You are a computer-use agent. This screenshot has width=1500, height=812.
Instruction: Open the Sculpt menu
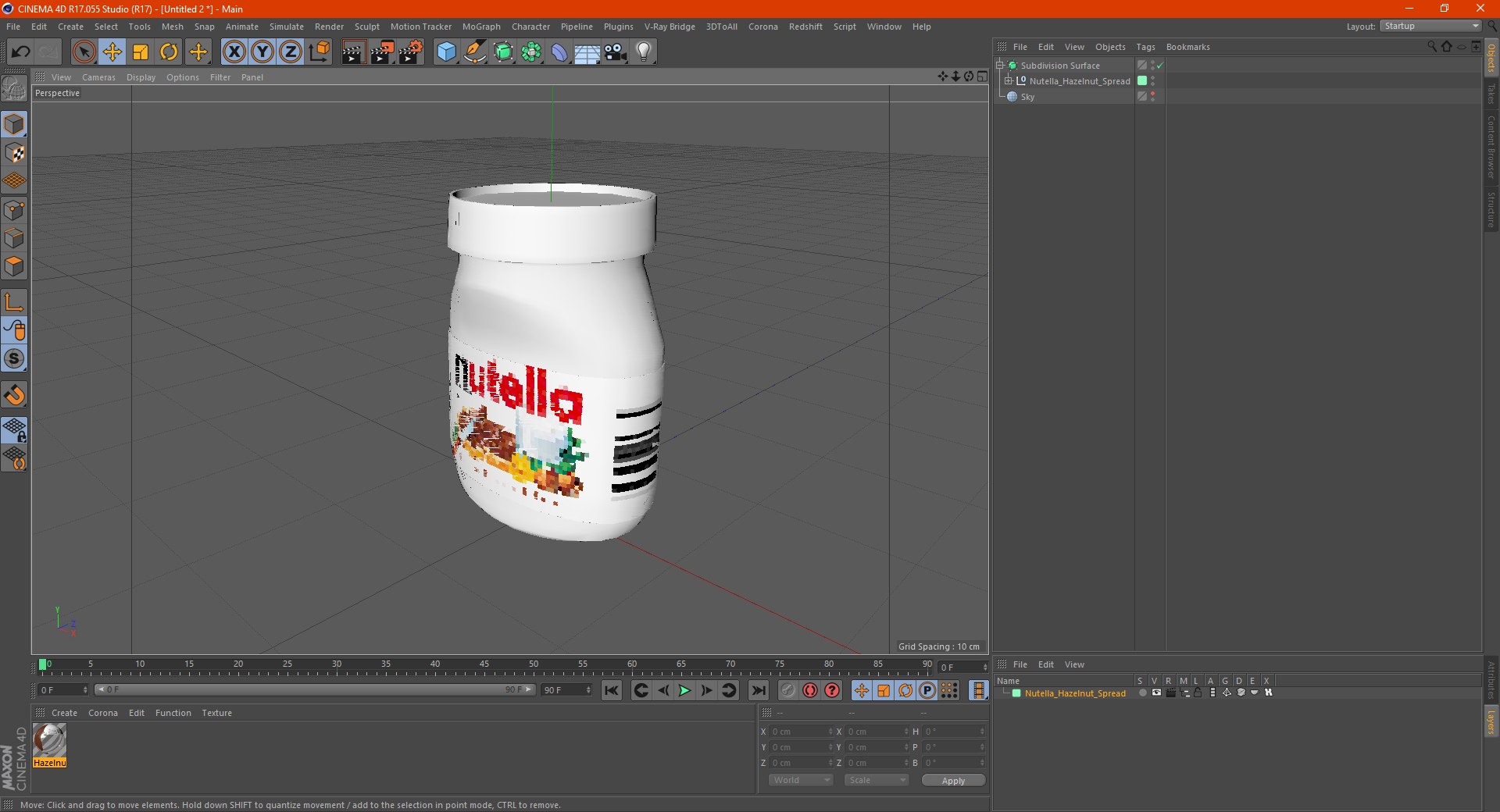[x=366, y=27]
